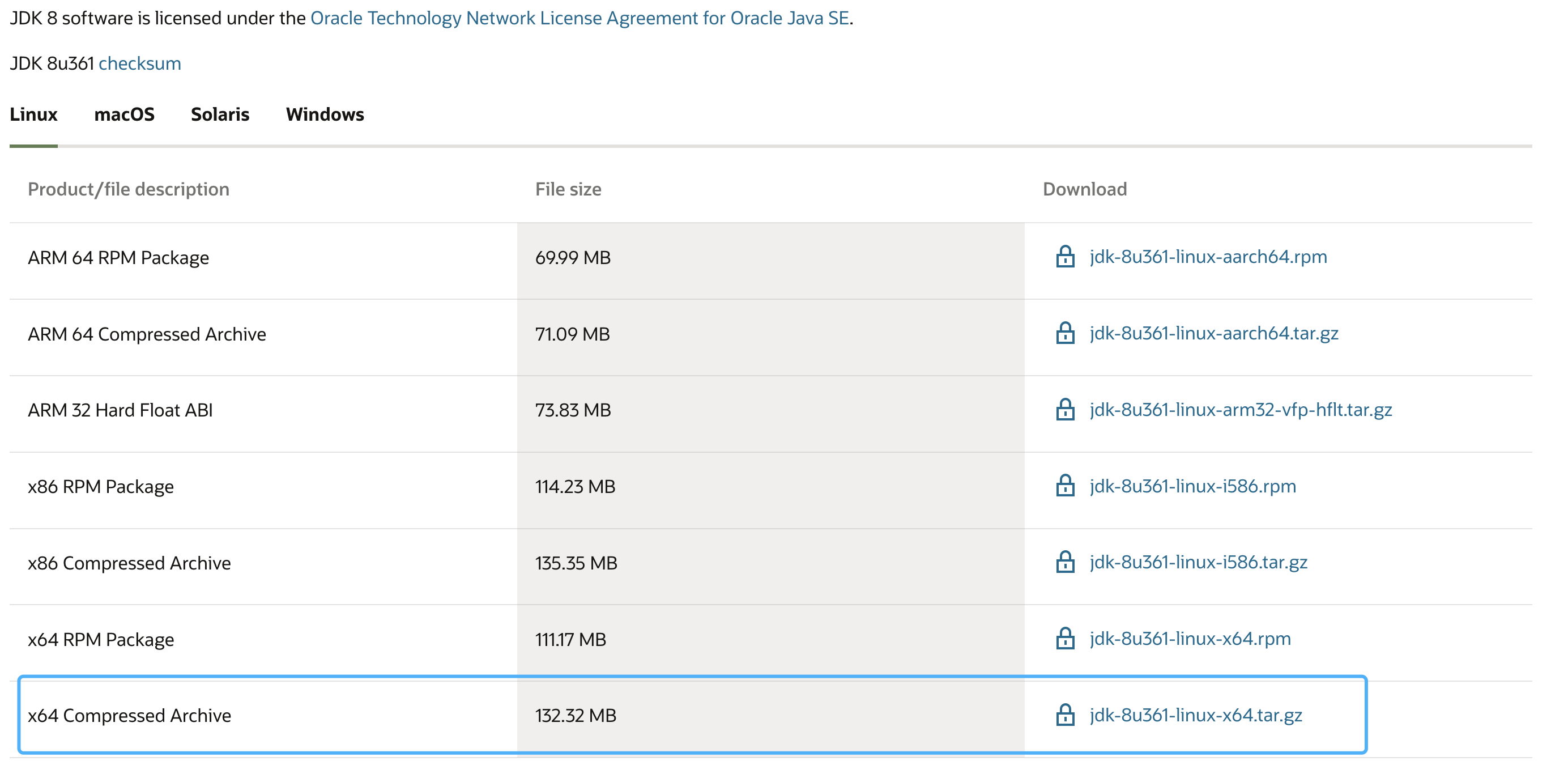Download jdk-8u361-linux-i586.rpm
1568x782 pixels.
click(1192, 486)
